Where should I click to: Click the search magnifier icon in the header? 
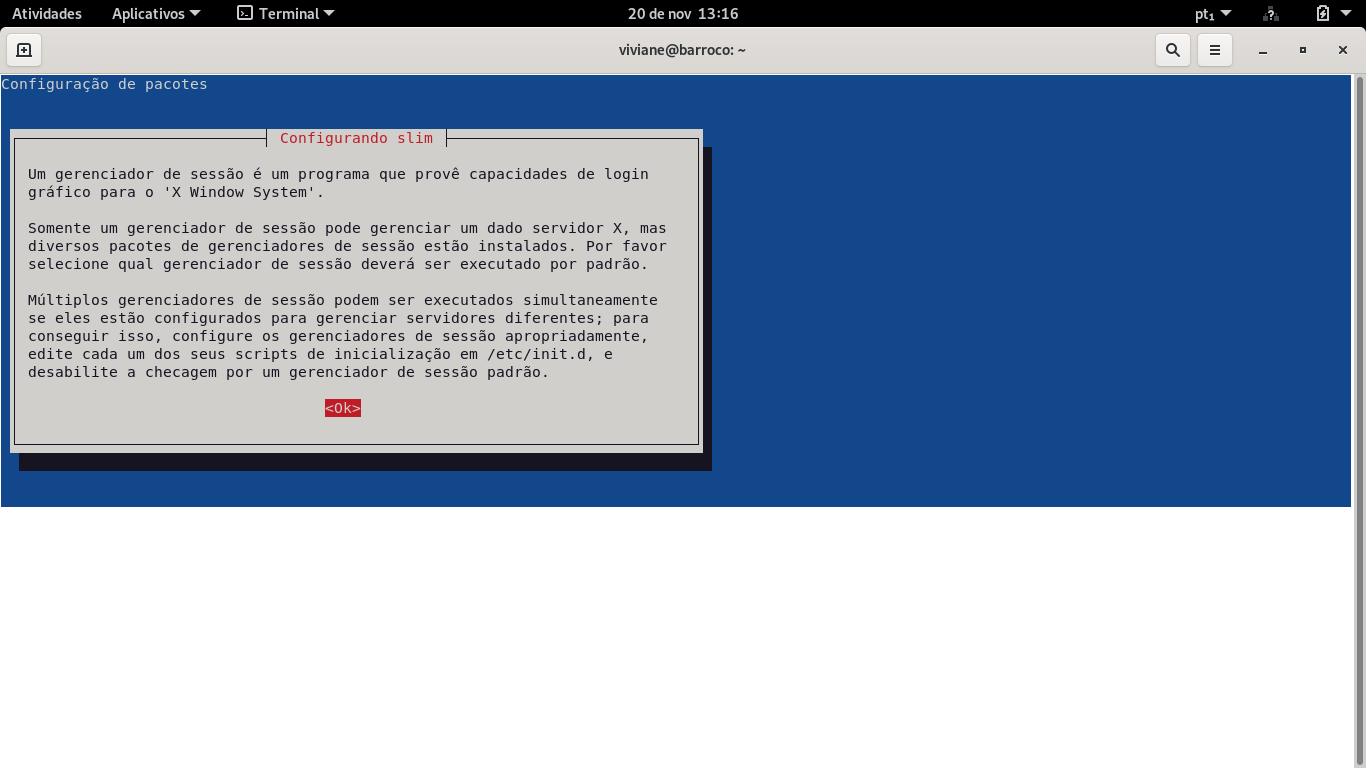click(1173, 50)
